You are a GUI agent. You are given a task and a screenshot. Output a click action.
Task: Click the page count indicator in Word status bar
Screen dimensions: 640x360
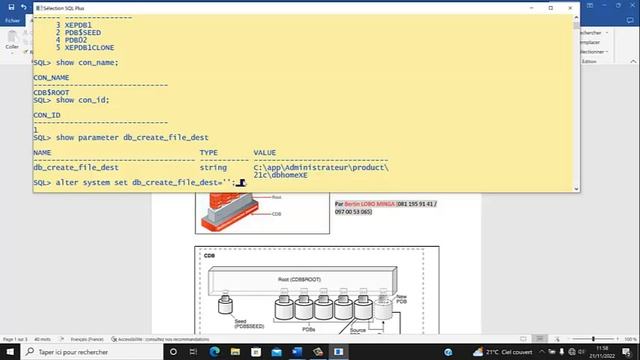pos(15,339)
